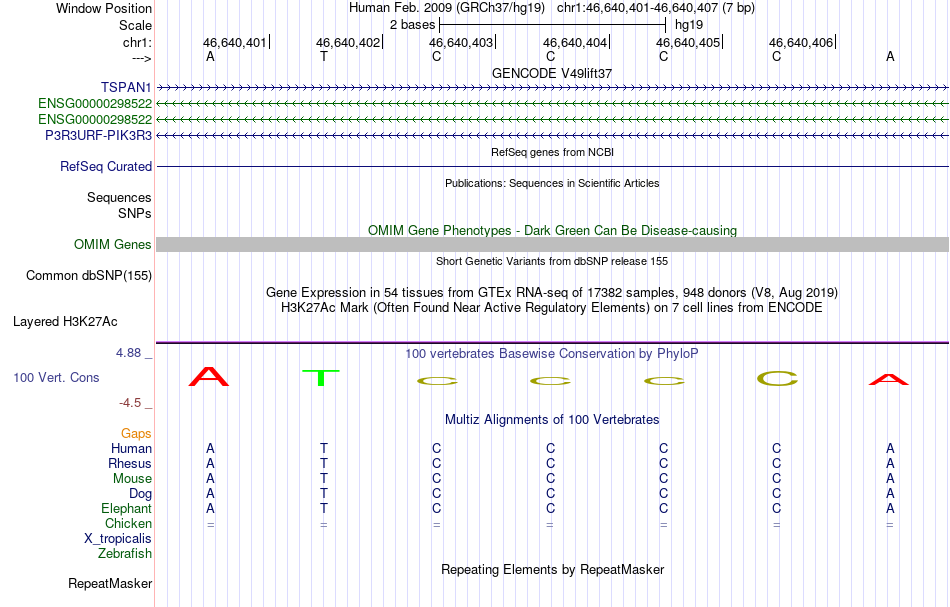Click the GENCODE V49lift37 track title

click(x=552, y=73)
